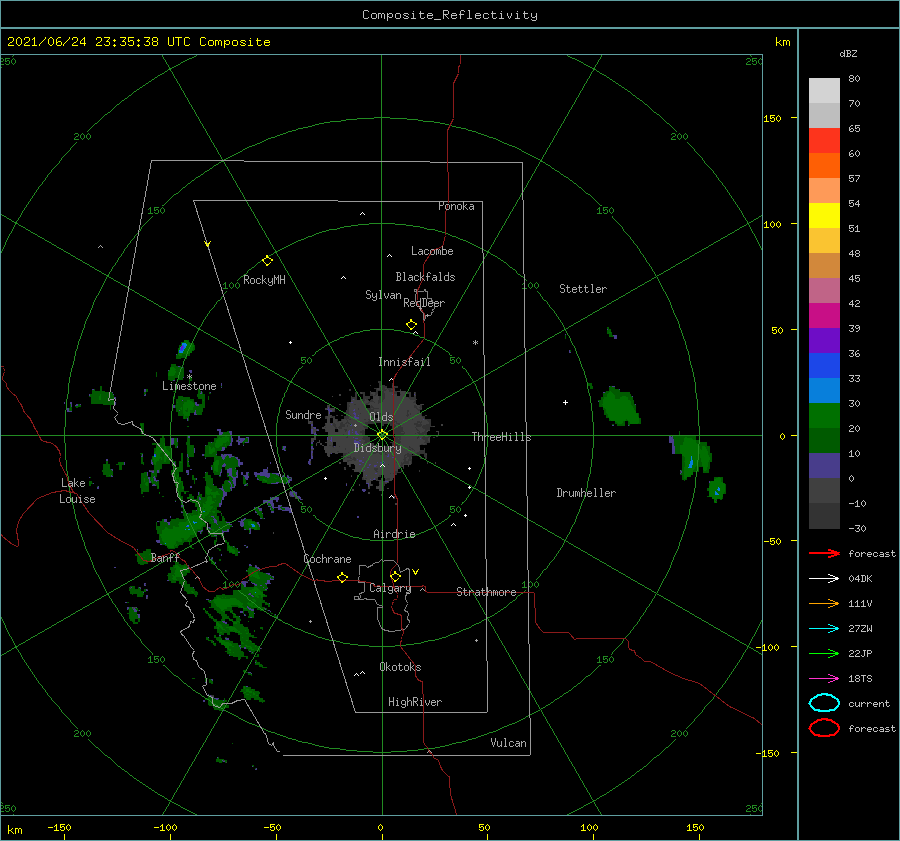Click the Composite_Reflectivity title text
The height and width of the screenshot is (841, 900).
[x=450, y=15]
